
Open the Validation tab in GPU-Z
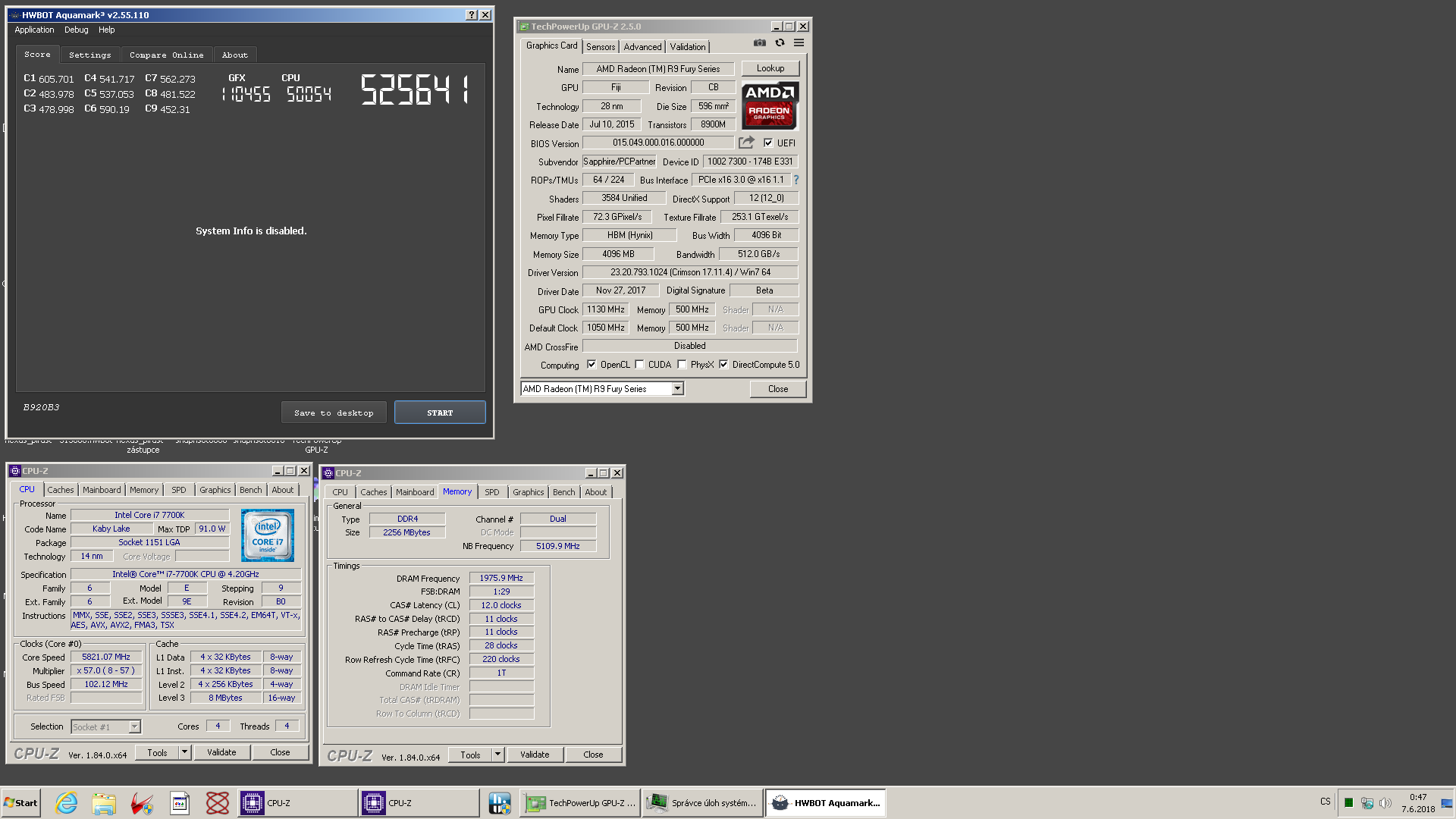688,47
